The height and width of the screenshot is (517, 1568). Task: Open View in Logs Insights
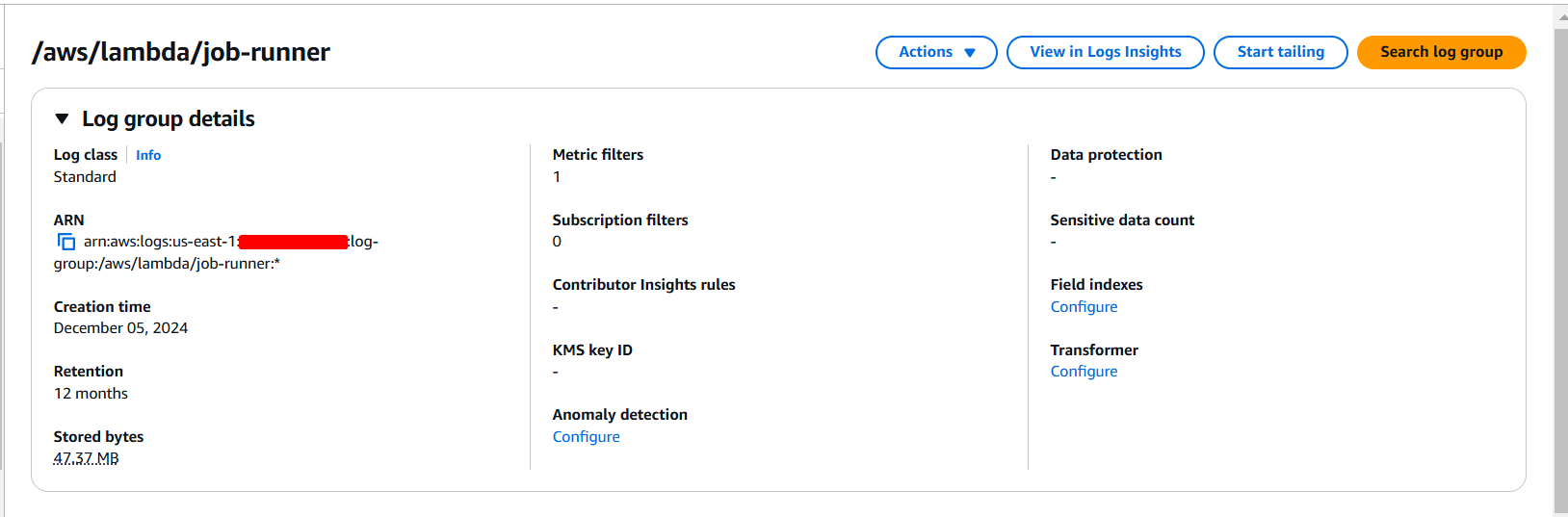[1105, 52]
